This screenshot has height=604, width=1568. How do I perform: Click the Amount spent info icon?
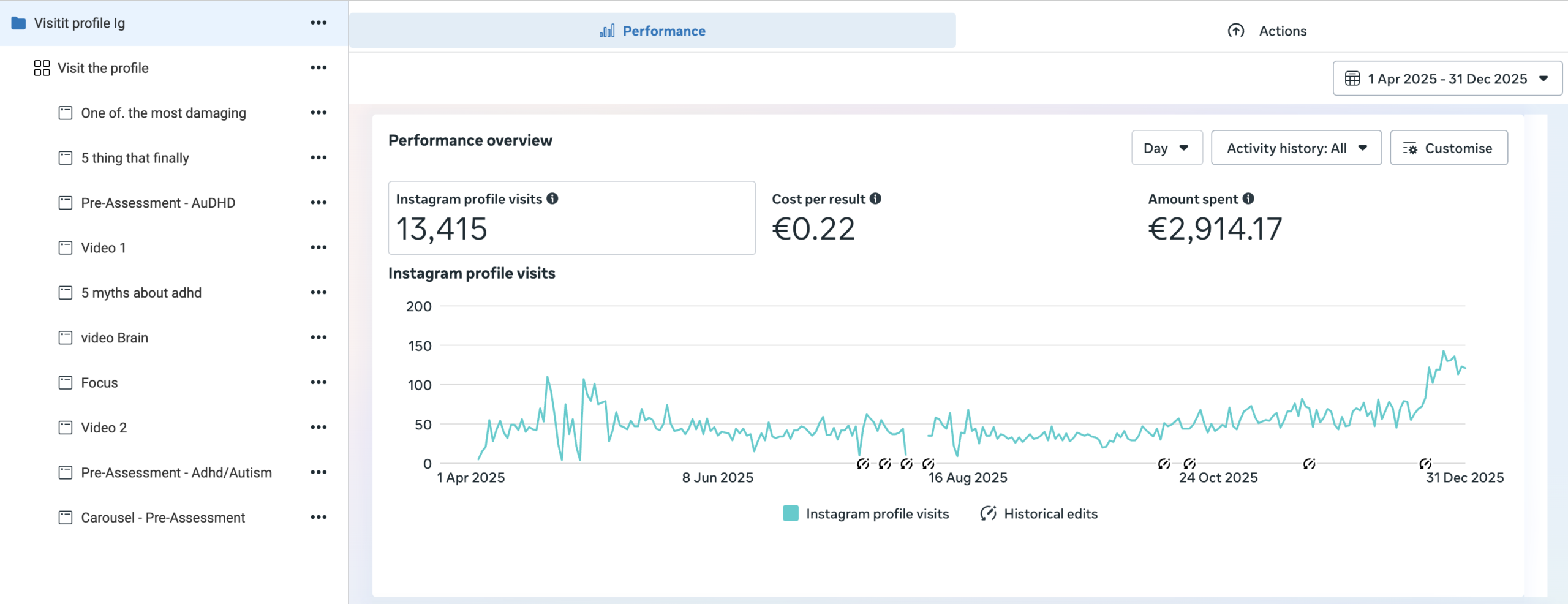pyautogui.click(x=1248, y=198)
